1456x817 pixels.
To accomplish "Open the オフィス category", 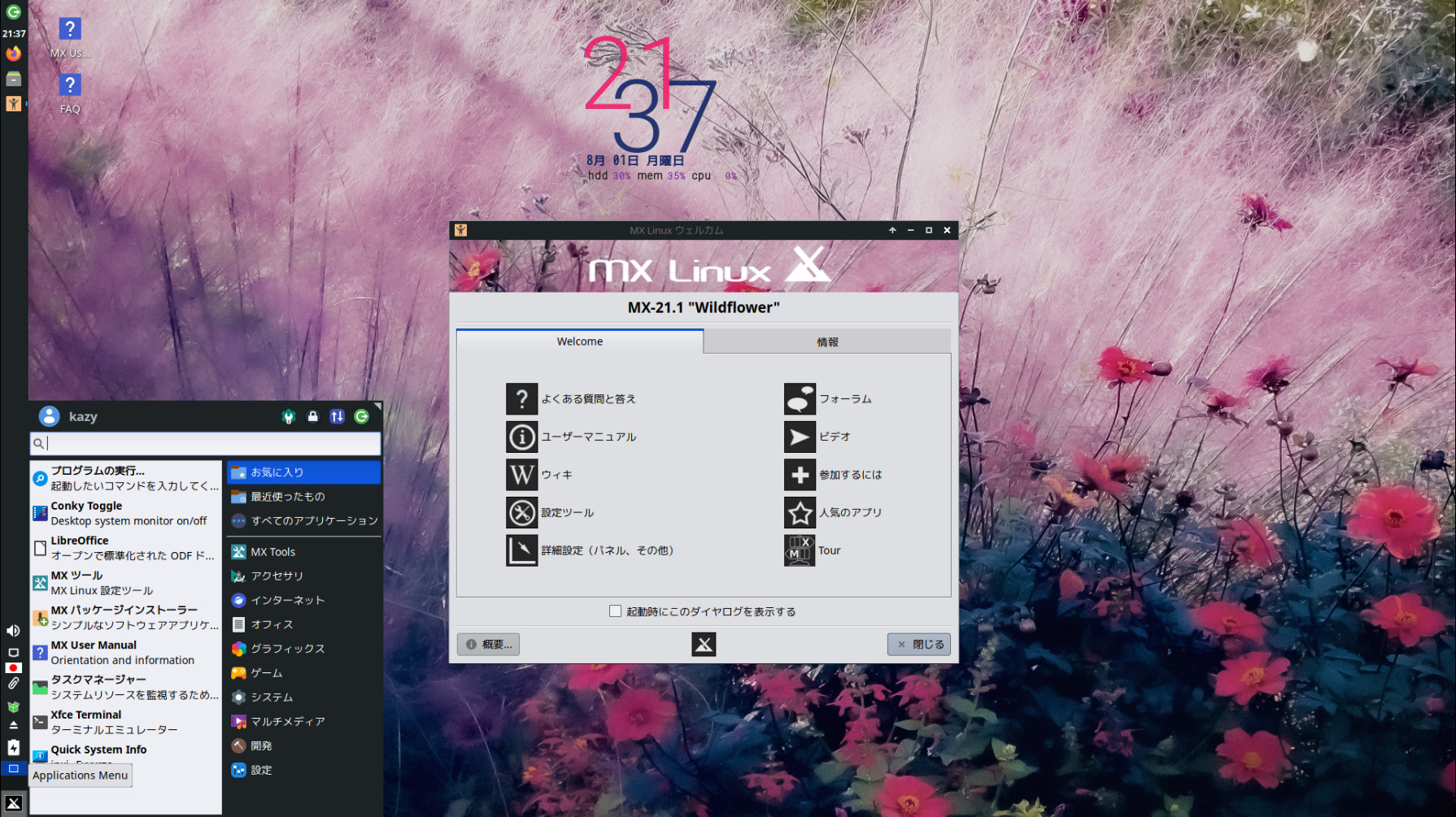I will click(x=303, y=625).
